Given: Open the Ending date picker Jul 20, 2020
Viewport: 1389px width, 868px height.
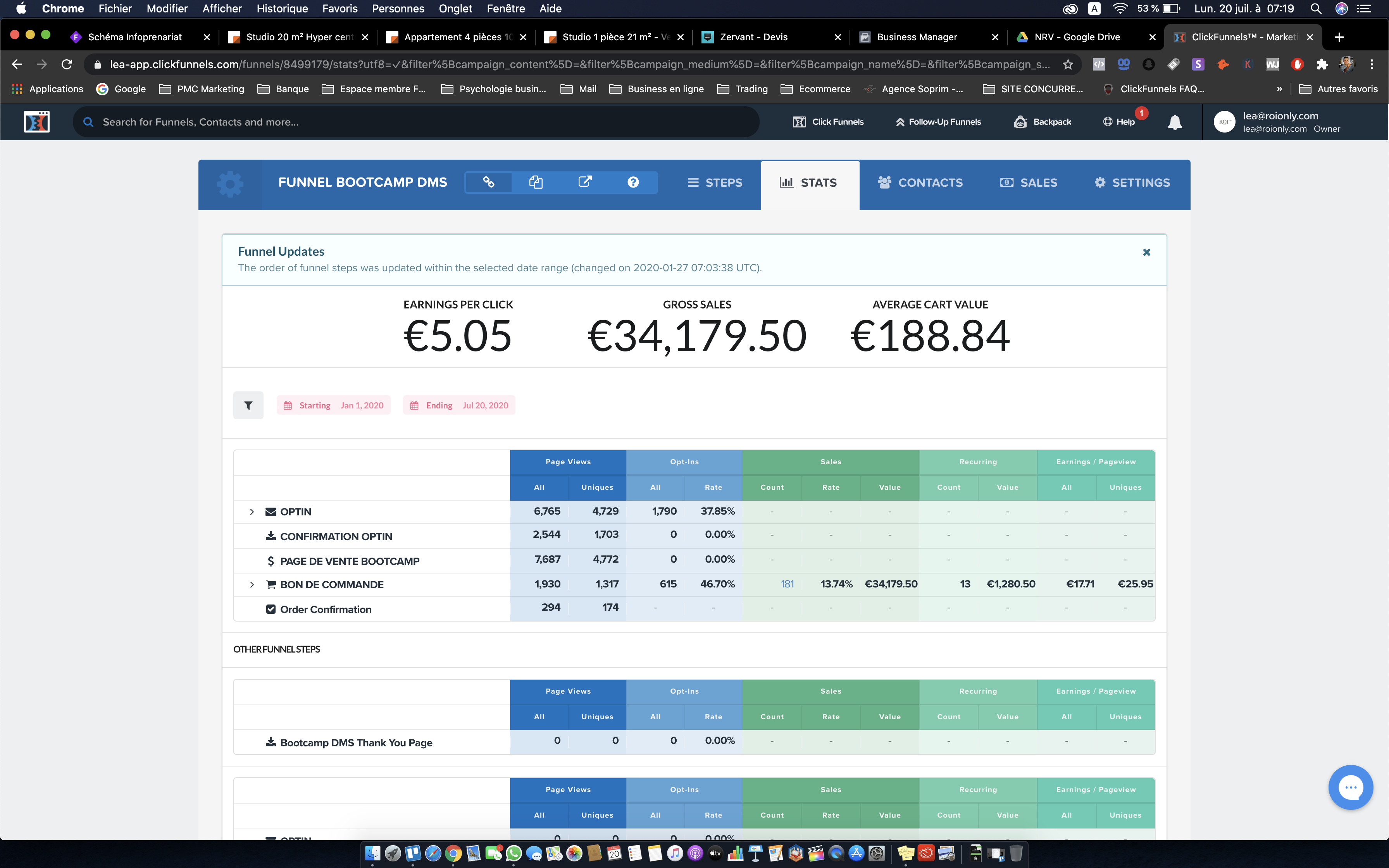Looking at the screenshot, I should (x=459, y=405).
